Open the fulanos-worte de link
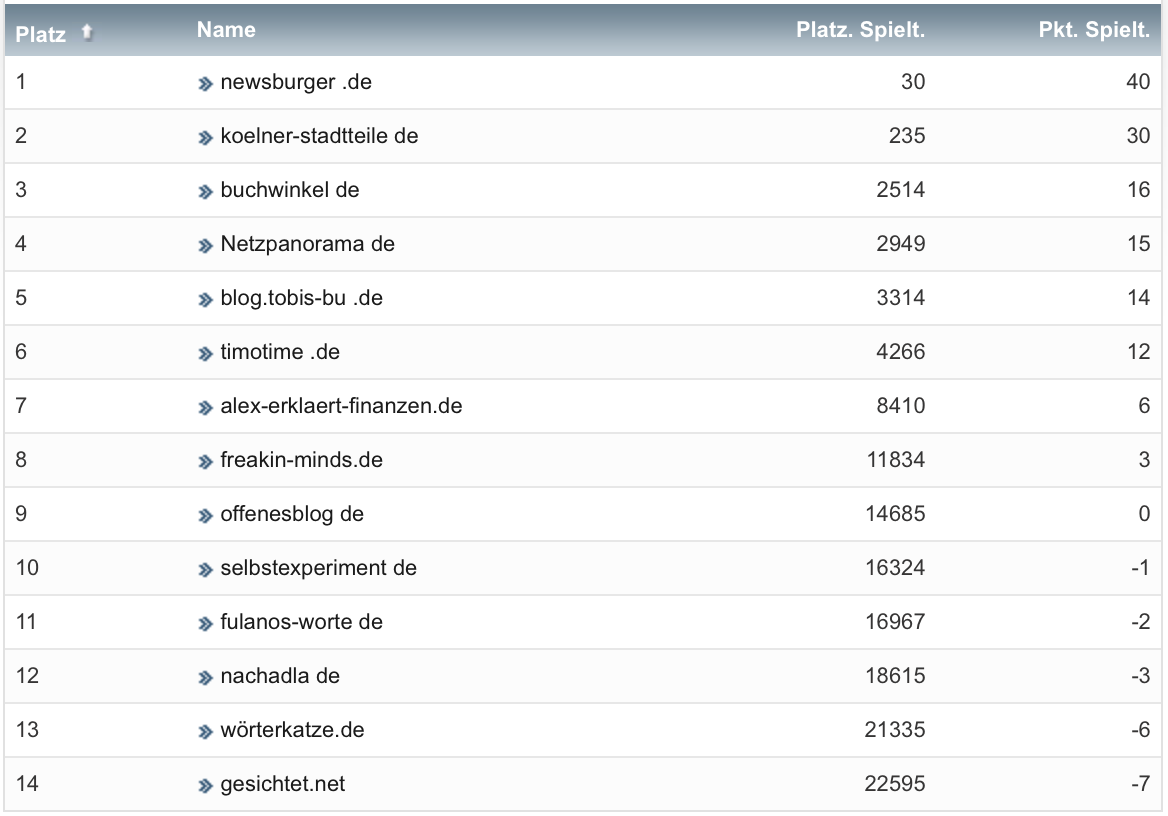Screen dimensions: 1168x816 (302, 622)
